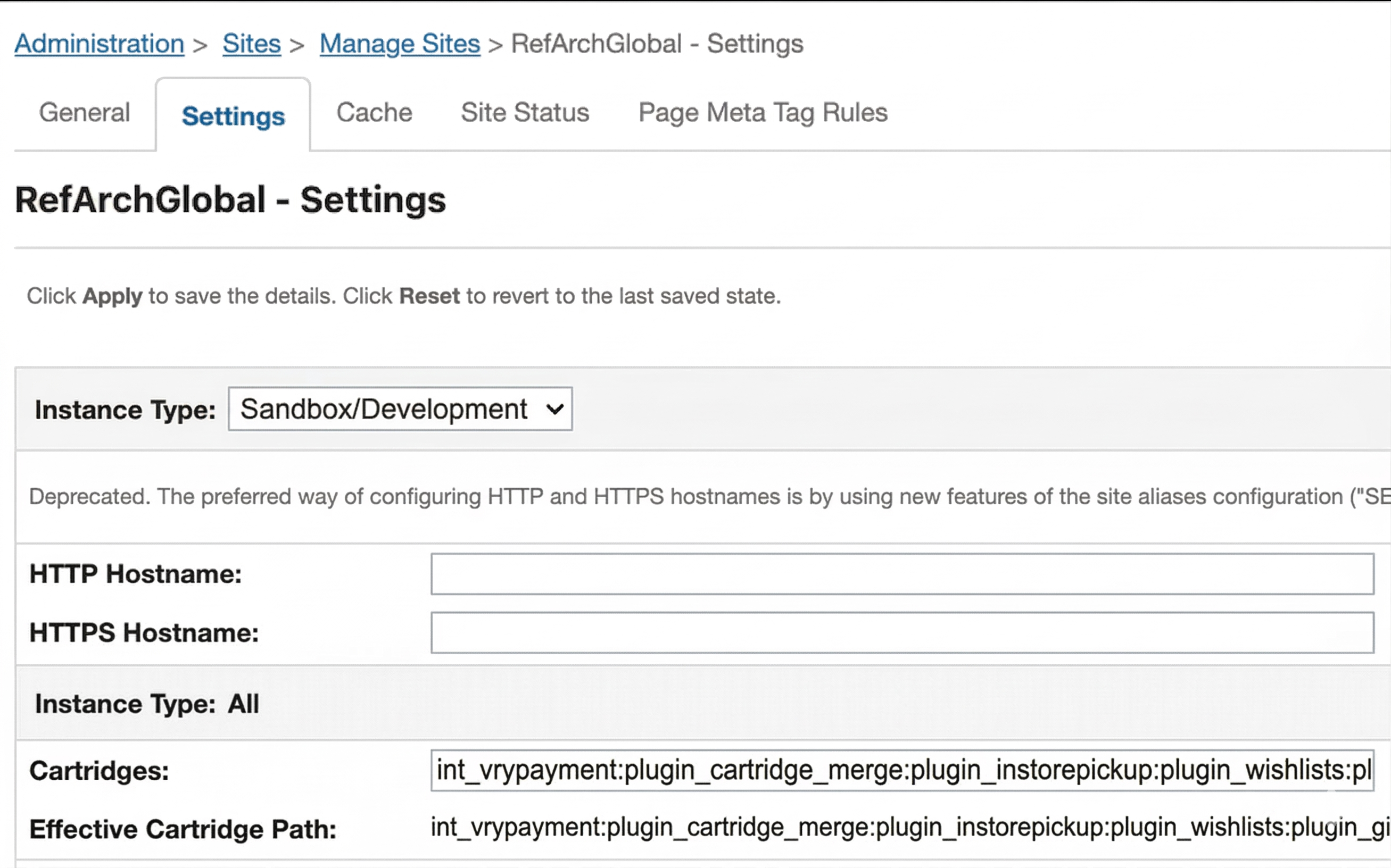The image size is (1391, 868).
Task: Click the RefArchGlobal - Settings heading
Action: tap(230, 200)
